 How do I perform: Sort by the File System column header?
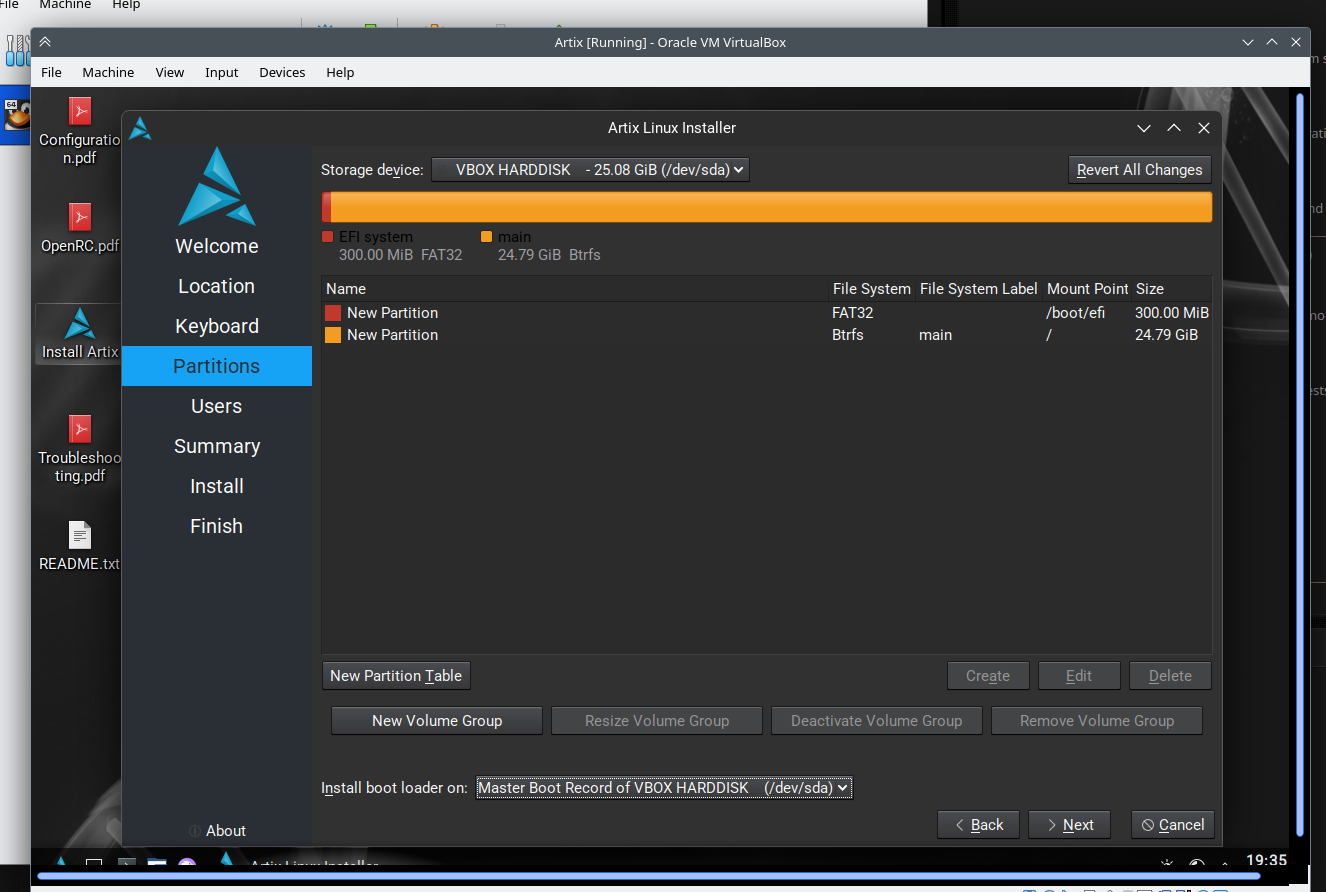[x=872, y=289]
